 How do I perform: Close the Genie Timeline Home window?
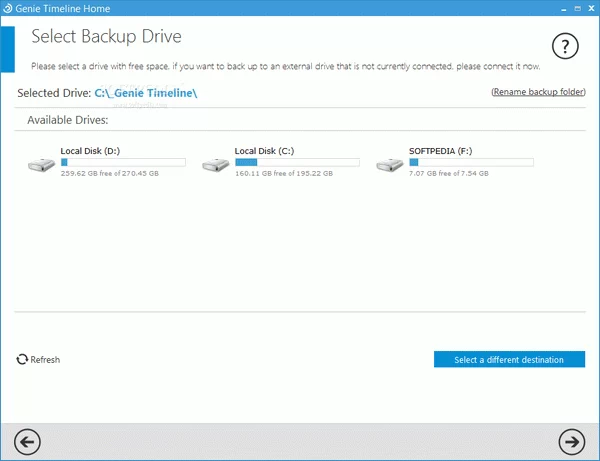click(x=591, y=8)
